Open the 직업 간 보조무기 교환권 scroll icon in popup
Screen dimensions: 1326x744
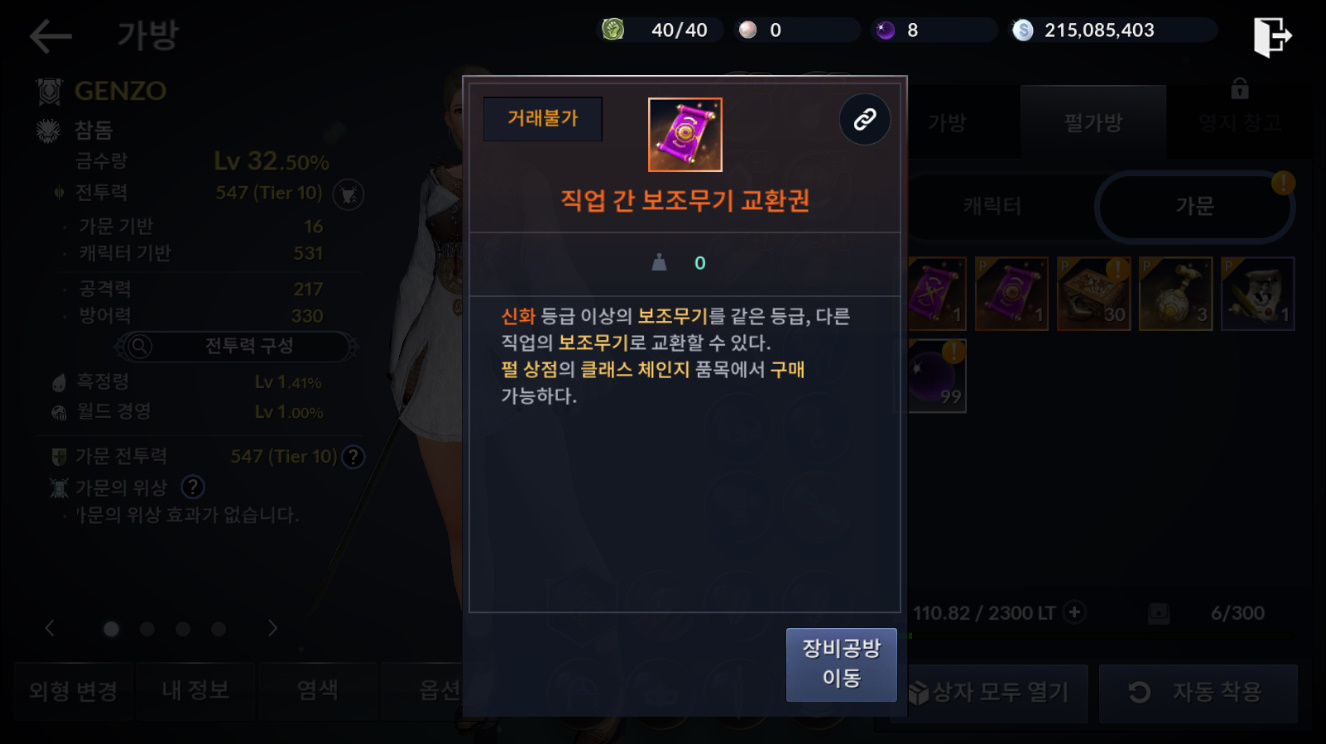click(x=685, y=134)
